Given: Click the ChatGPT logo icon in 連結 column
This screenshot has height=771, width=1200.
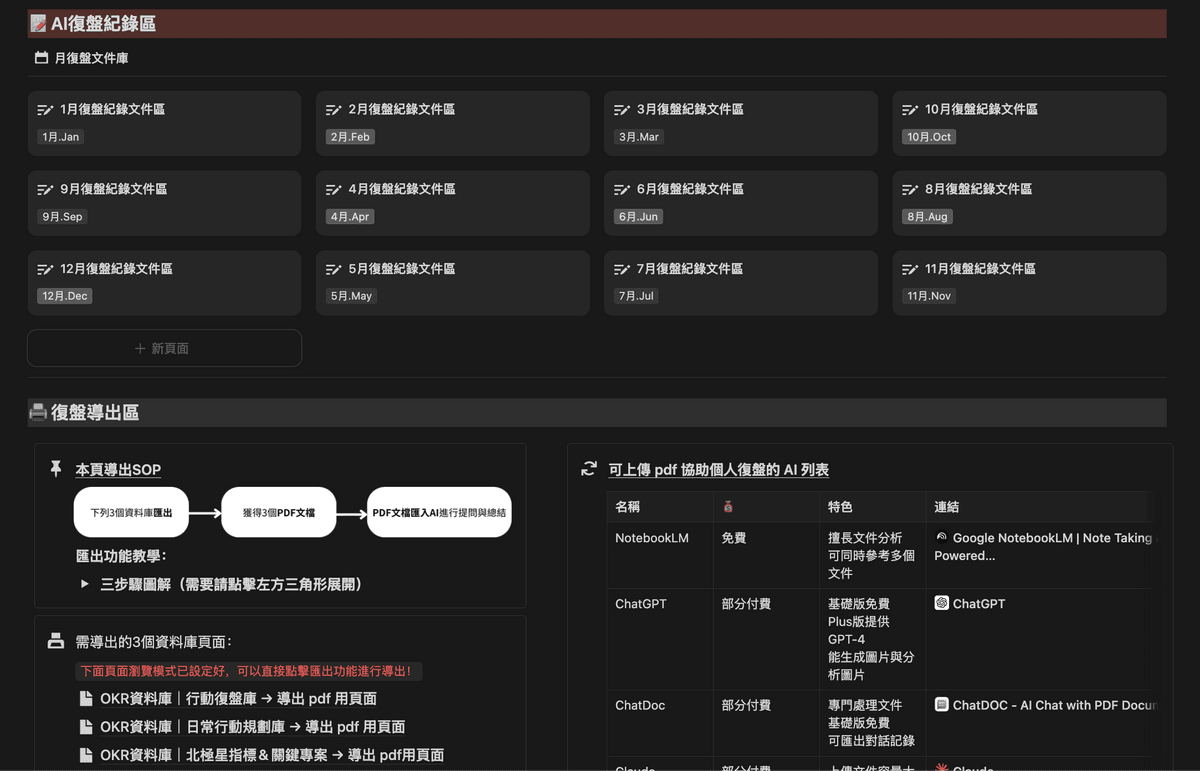Looking at the screenshot, I should tap(941, 603).
